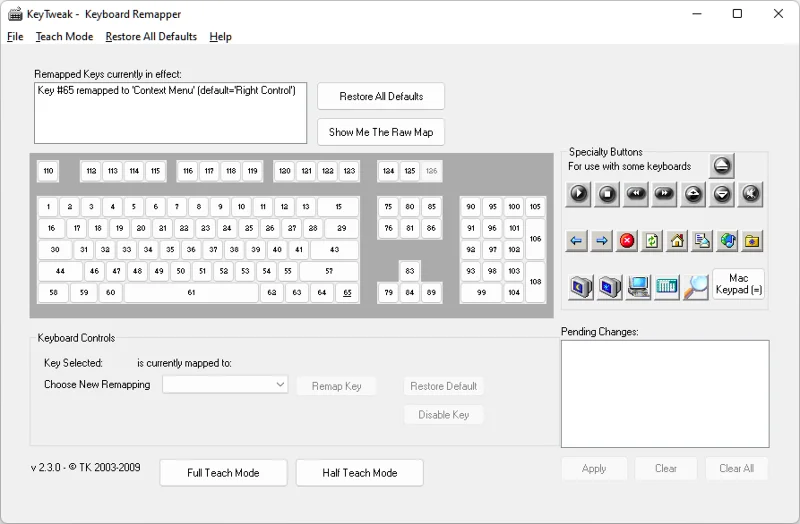The height and width of the screenshot is (524, 800).
Task: Open the Choose New Remapping dropdown
Action: tap(226, 385)
